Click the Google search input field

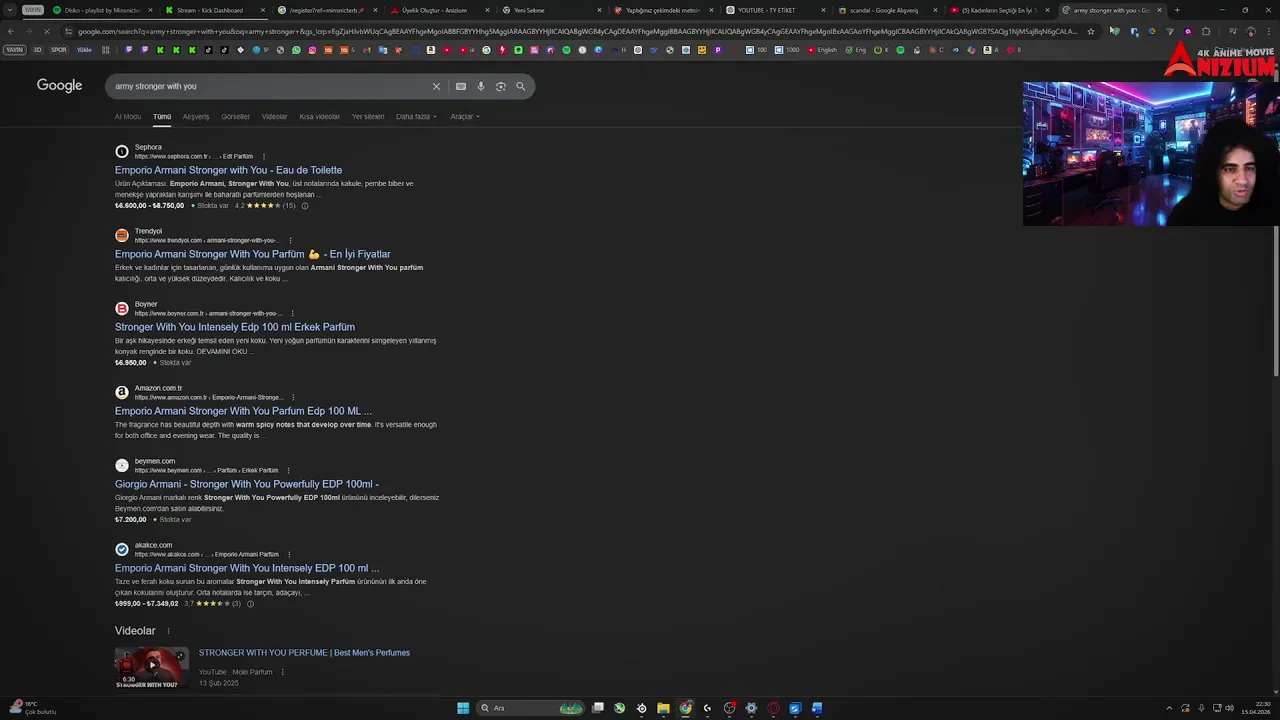270,86
